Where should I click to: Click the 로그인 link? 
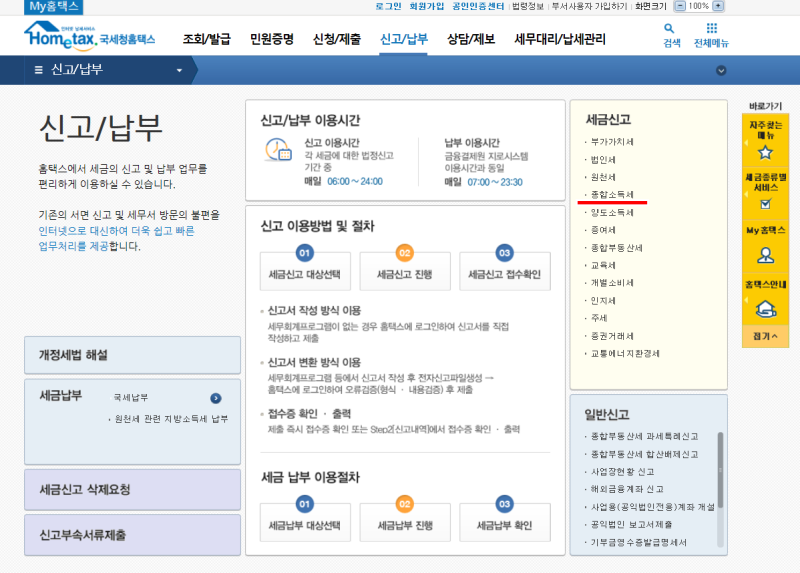coord(388,6)
